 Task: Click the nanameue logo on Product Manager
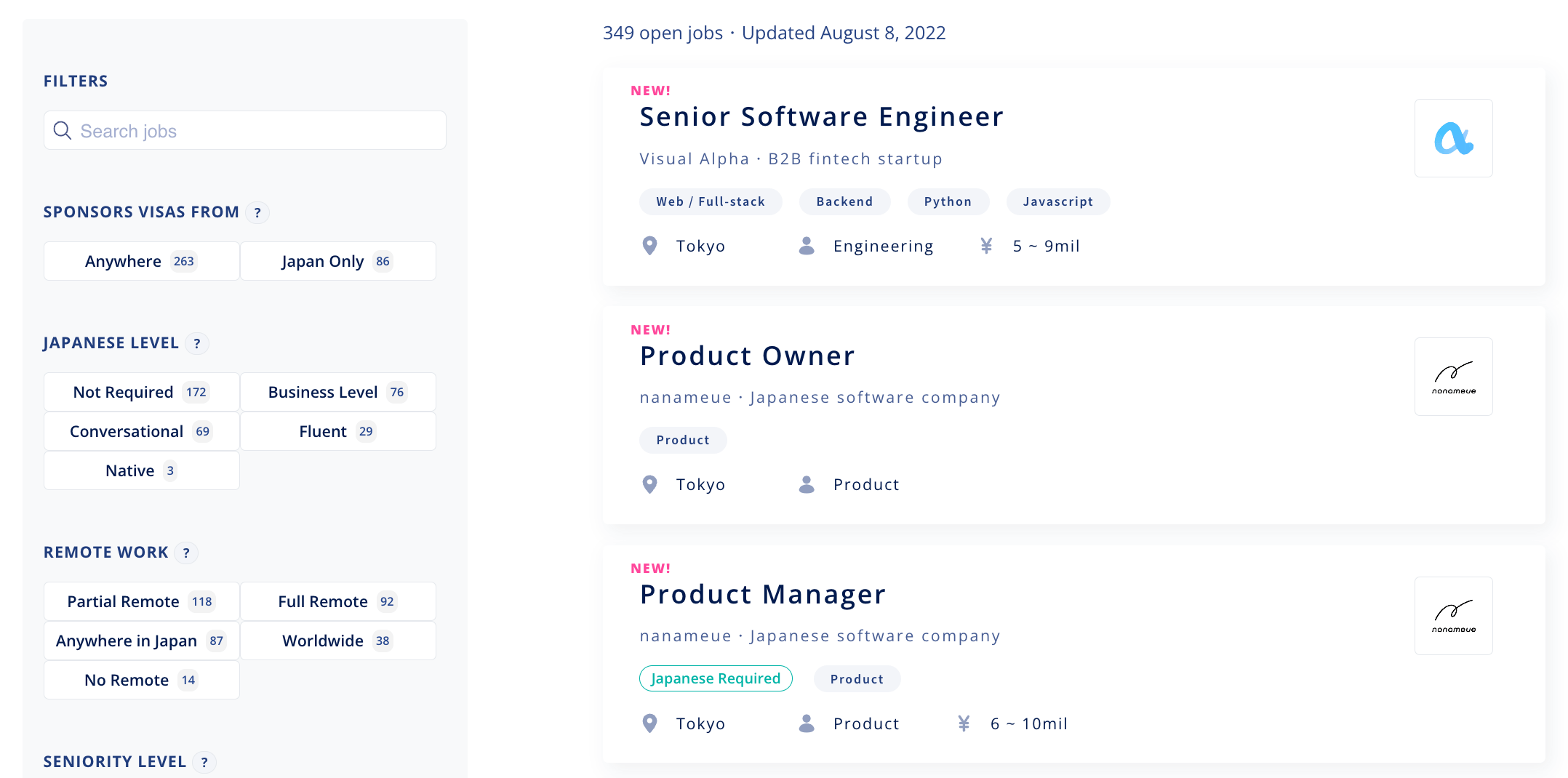1453,616
